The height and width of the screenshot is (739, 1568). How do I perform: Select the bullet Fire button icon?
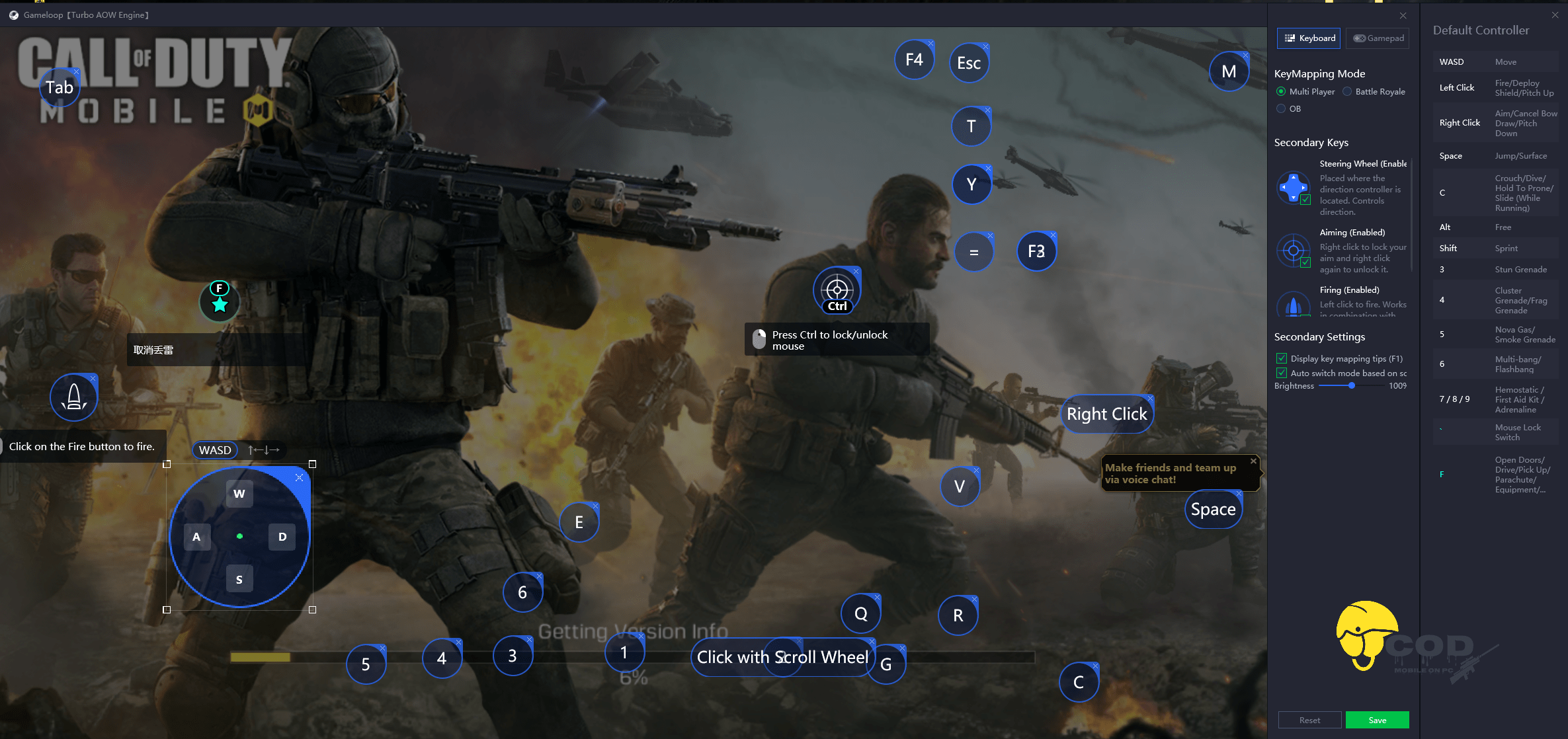click(74, 397)
